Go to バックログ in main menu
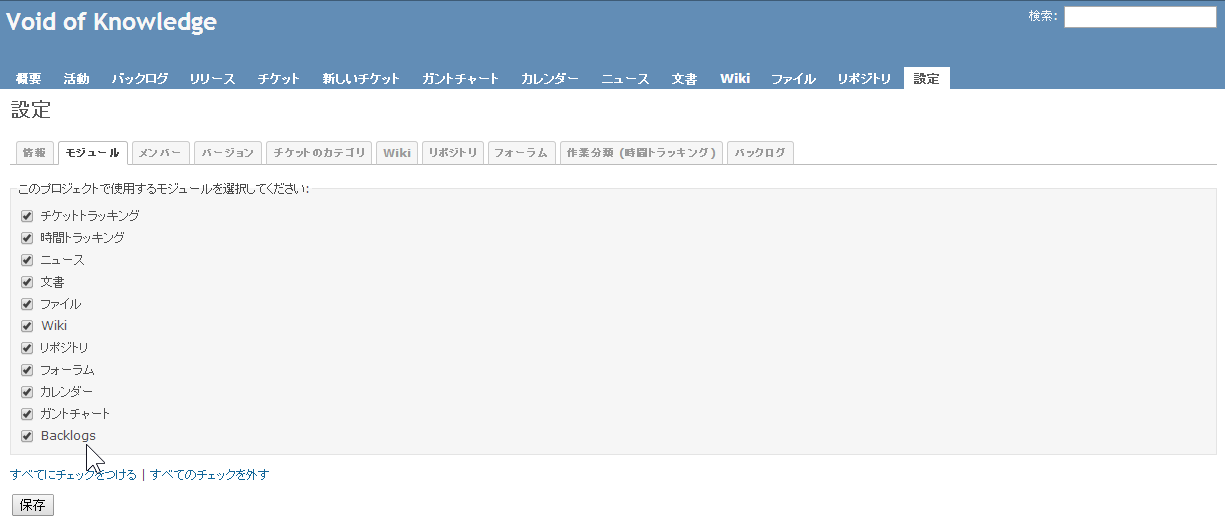Screen dimensions: 1225x523 pyautogui.click(x=140, y=79)
